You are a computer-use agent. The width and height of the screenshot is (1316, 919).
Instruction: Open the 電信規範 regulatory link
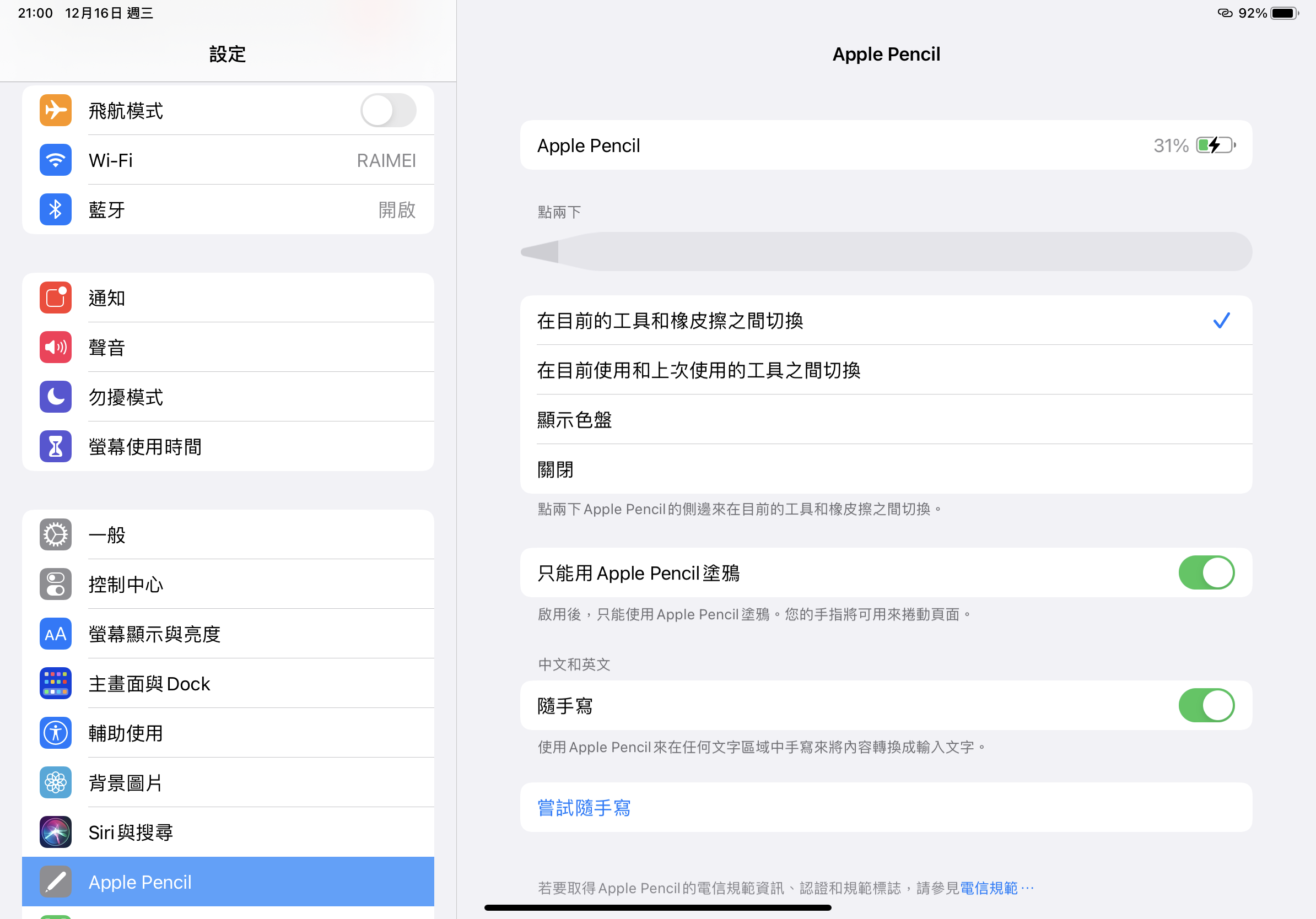pos(996,888)
